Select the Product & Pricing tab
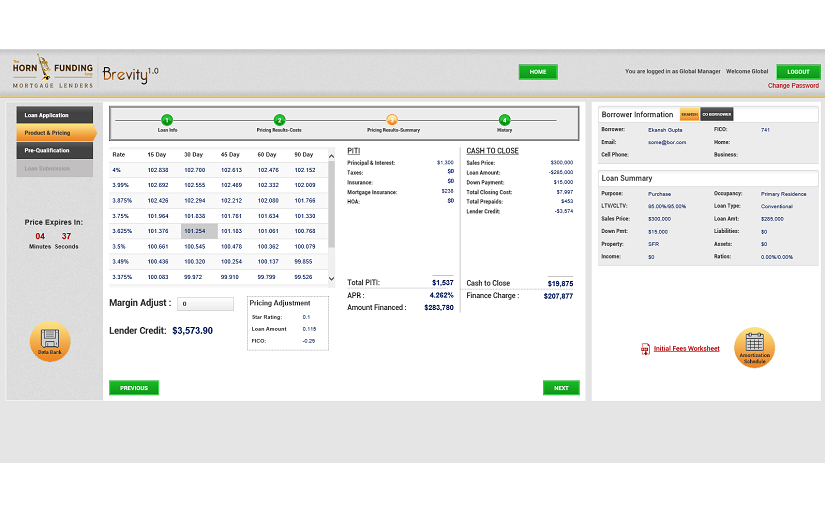The height and width of the screenshot is (525, 825). (55, 133)
